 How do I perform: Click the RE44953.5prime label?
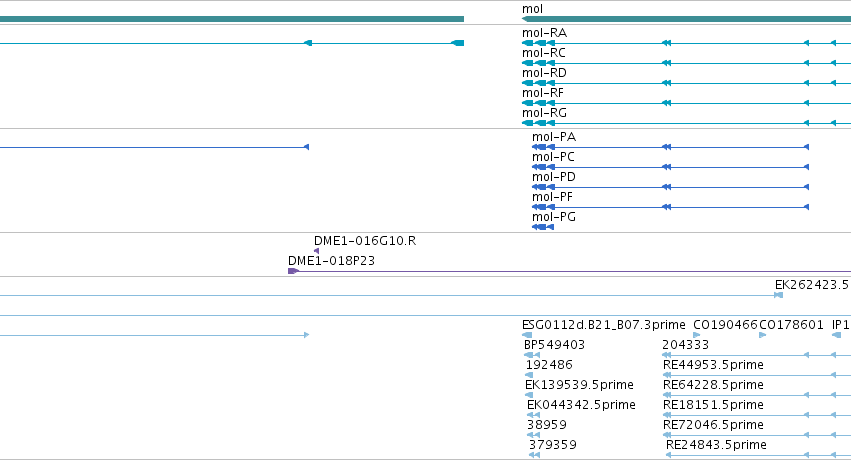click(713, 365)
